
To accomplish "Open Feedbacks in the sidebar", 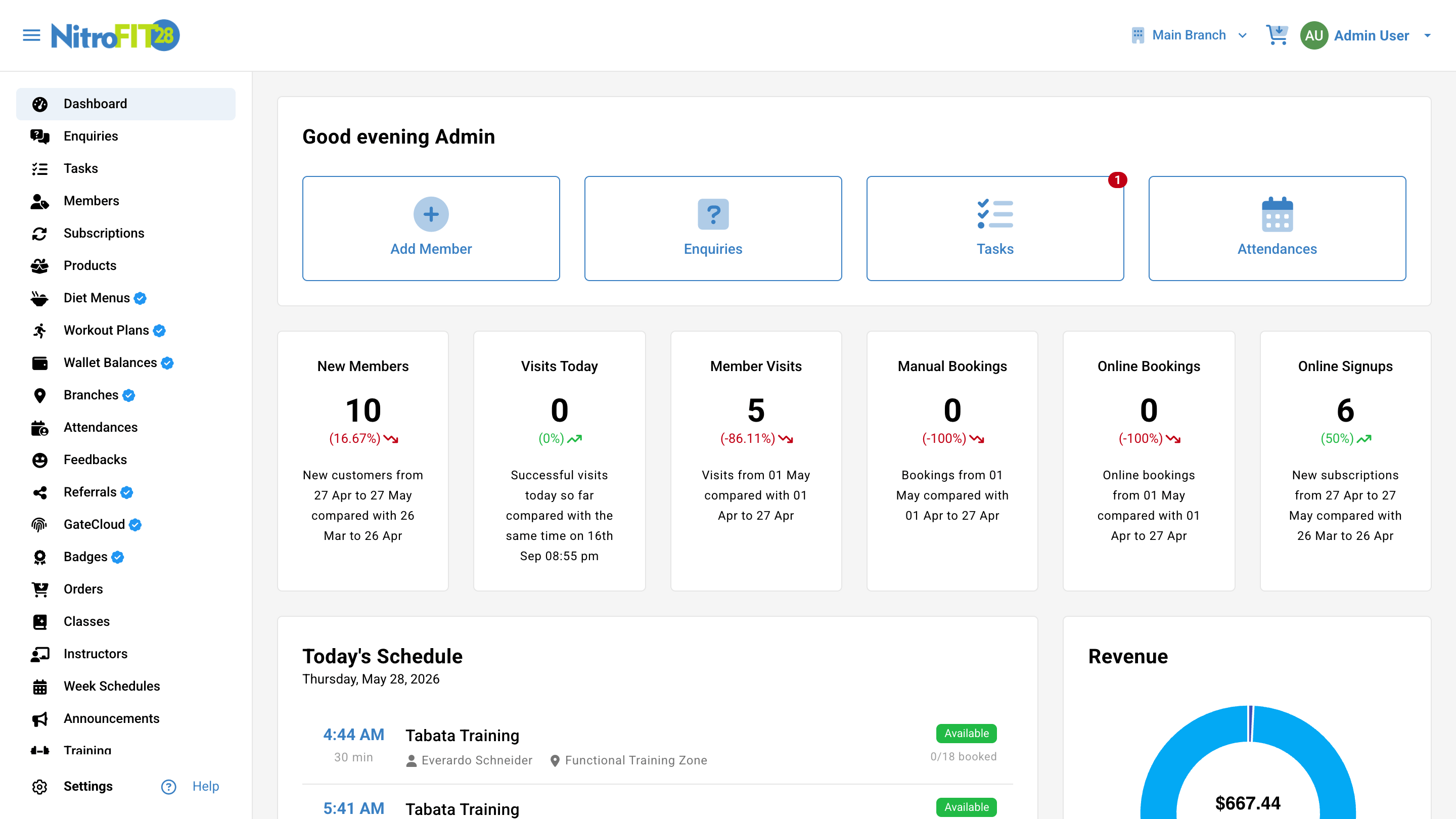I will 125,460.
